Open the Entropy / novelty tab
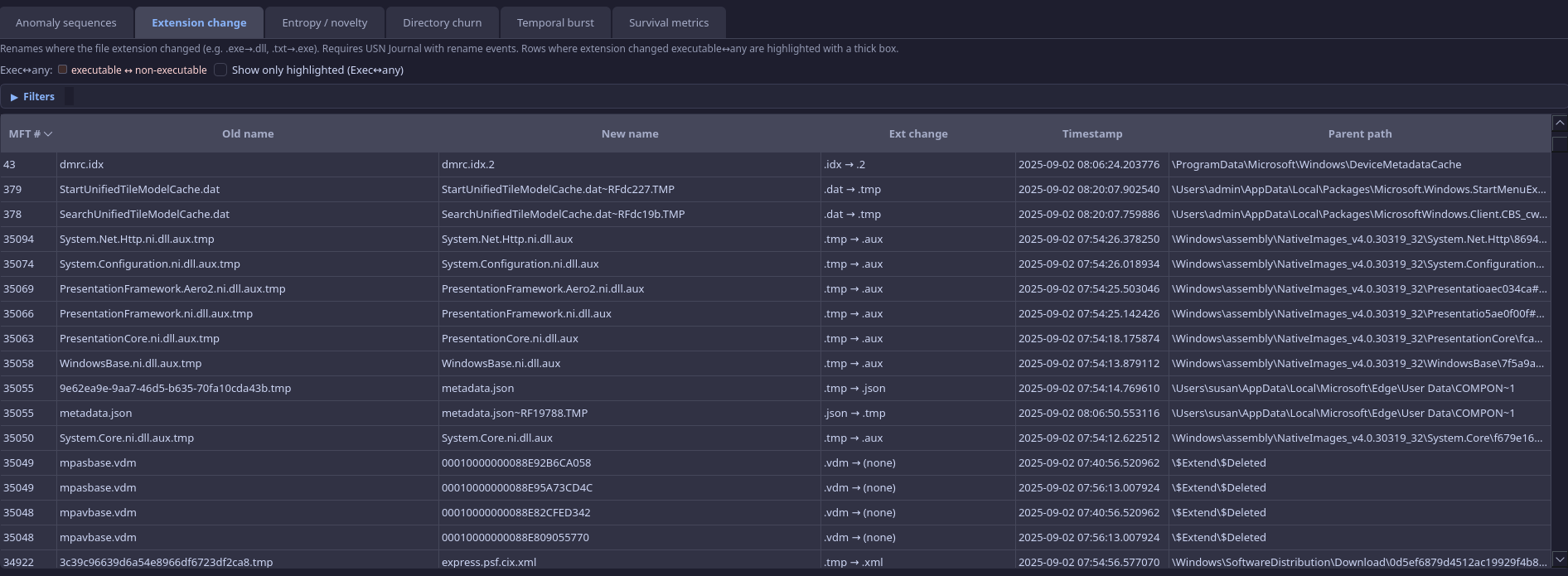Screen dimensions: 1568x576 324,23
